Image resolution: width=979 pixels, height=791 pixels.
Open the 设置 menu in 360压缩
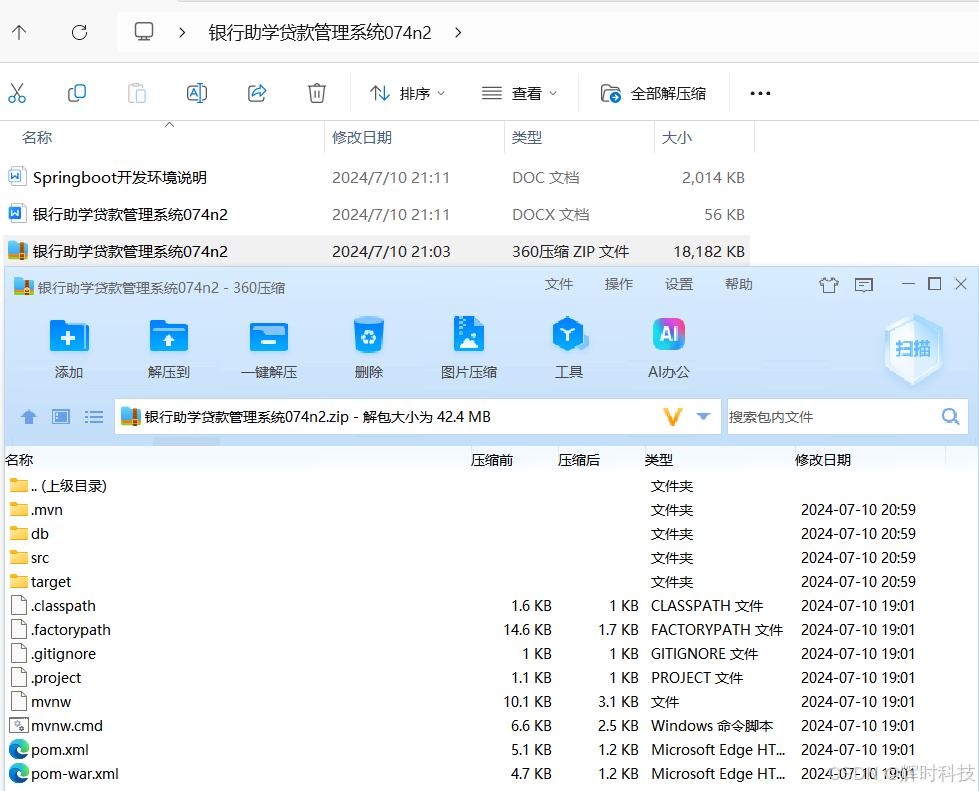click(679, 285)
